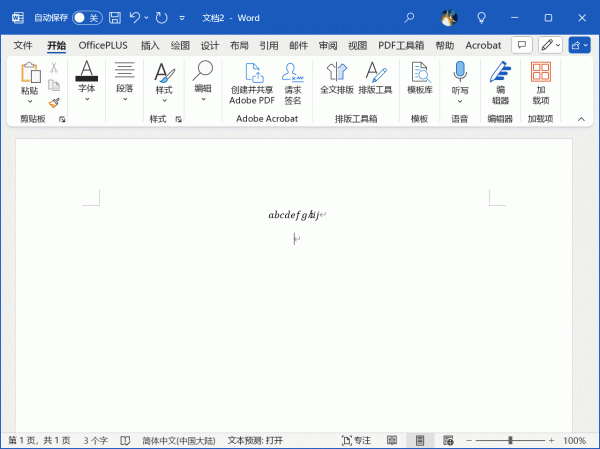Viewport: 600px width, 449px height.
Task: Click language 简体中文(中国大陆)
Action: pos(179,441)
